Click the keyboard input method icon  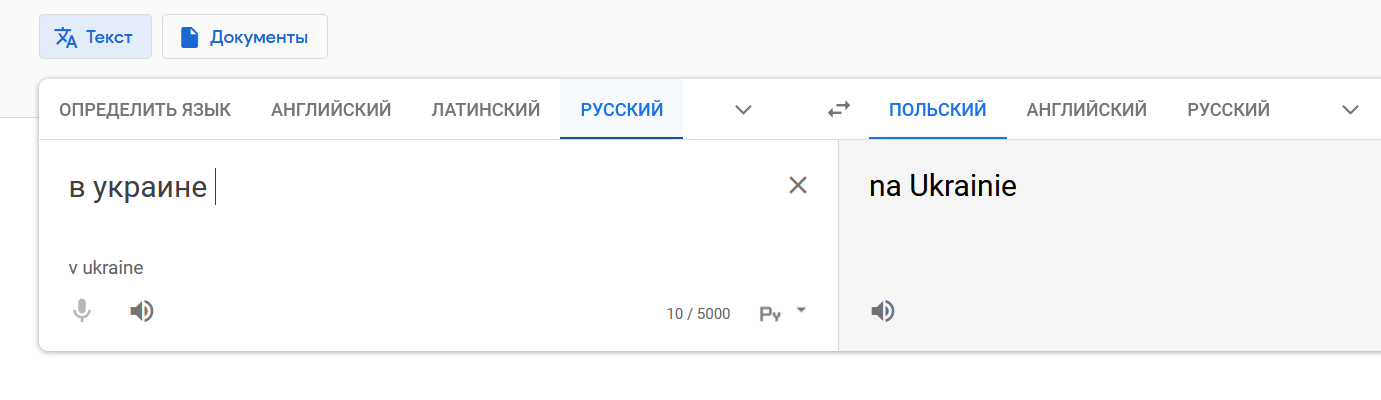769,314
